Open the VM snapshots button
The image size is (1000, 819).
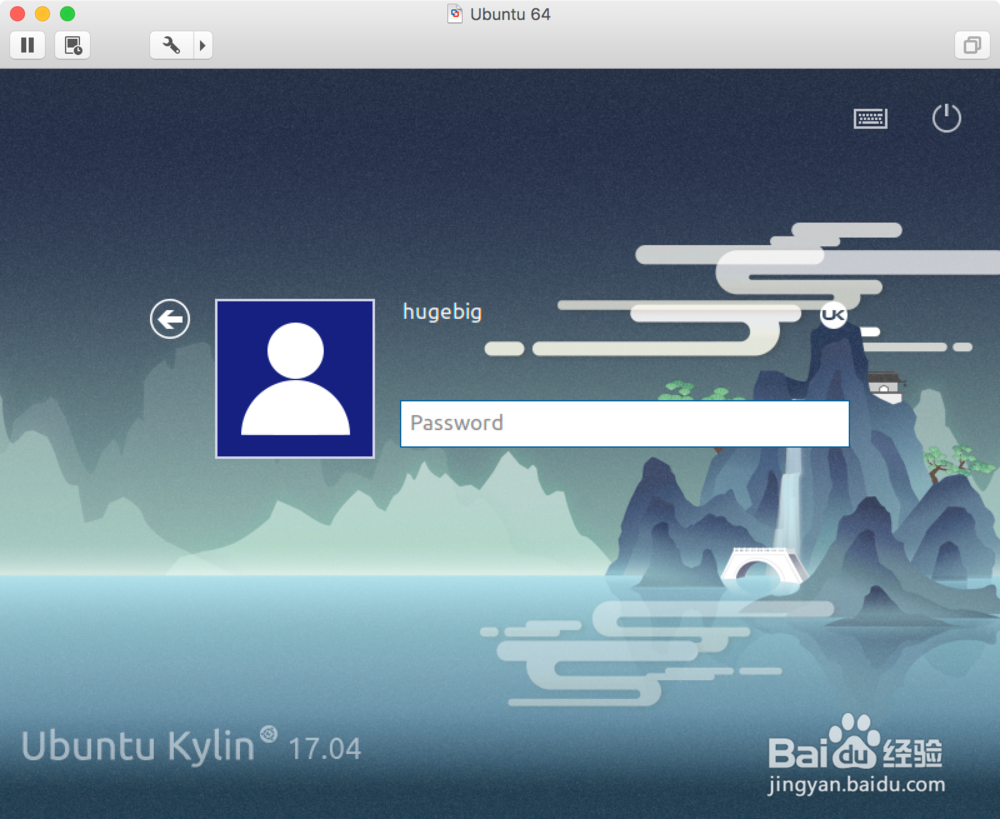[x=72, y=45]
